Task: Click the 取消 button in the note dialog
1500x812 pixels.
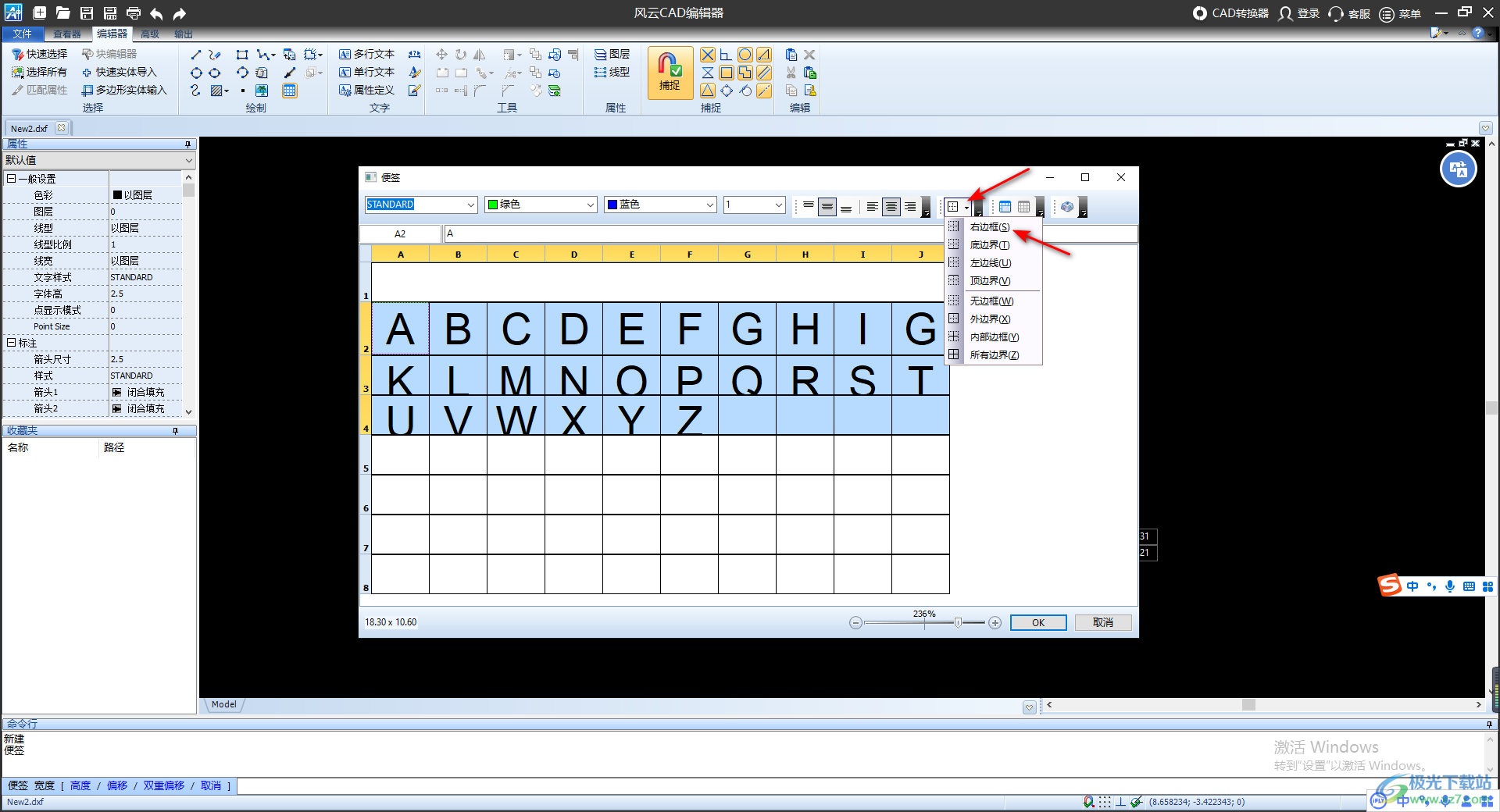Action: coord(1102,622)
